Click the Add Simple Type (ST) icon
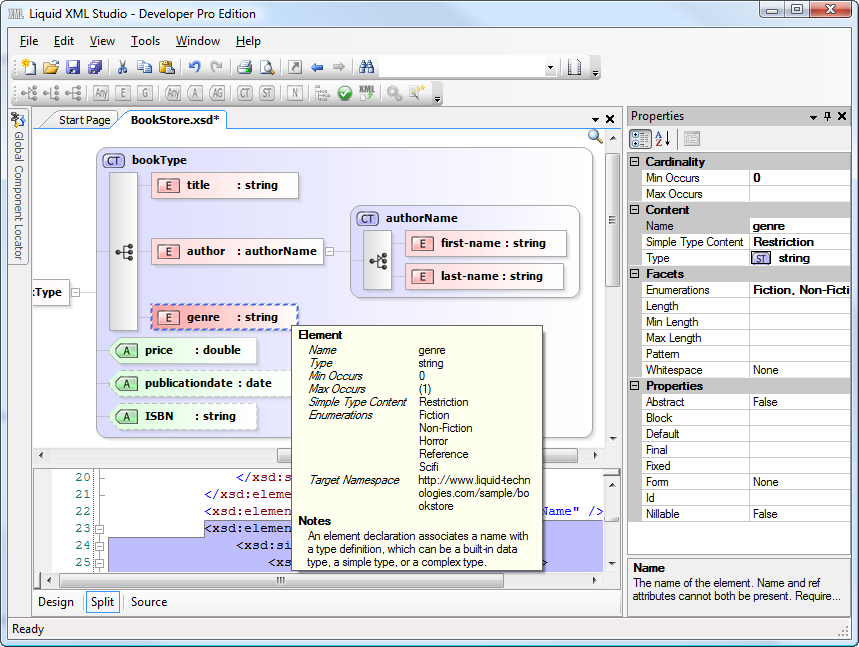The width and height of the screenshot is (859, 647). [x=267, y=93]
